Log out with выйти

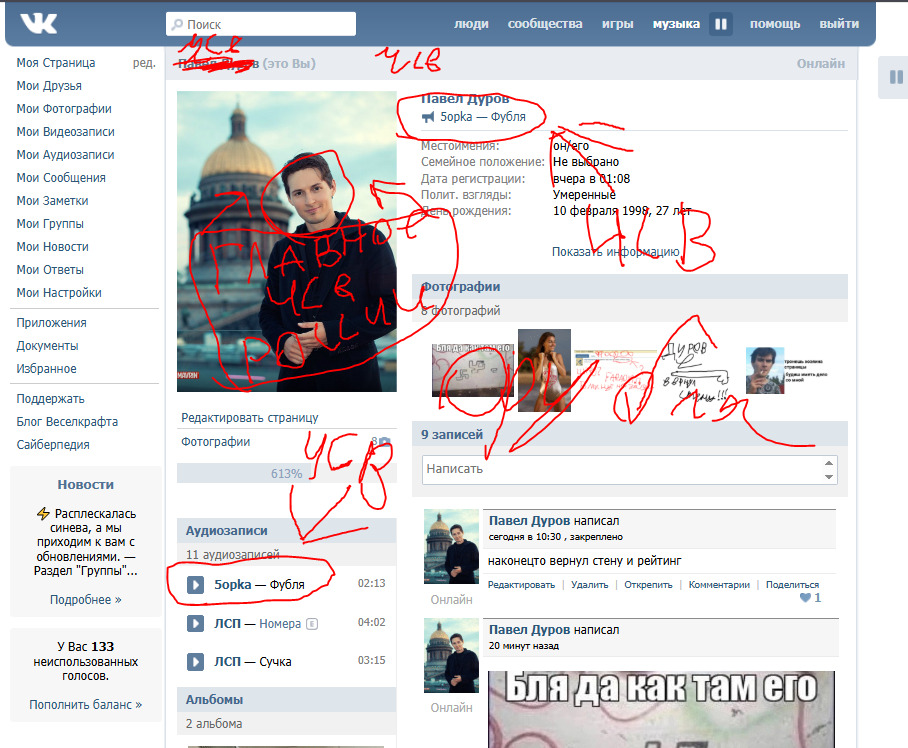839,24
